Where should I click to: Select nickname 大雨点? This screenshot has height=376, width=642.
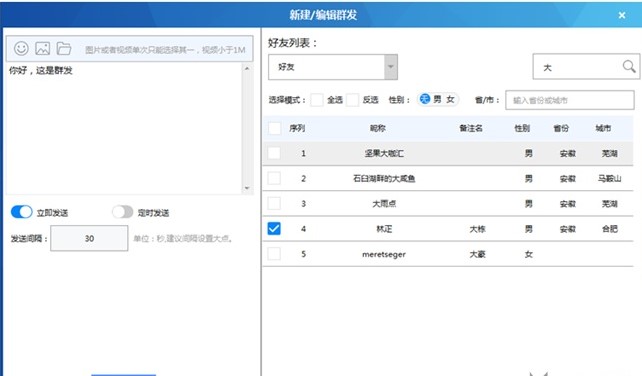coord(384,204)
